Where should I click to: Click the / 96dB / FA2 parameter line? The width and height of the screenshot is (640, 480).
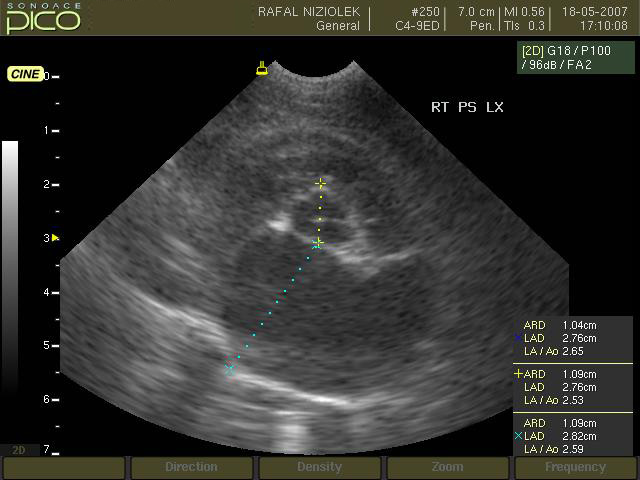(556, 64)
